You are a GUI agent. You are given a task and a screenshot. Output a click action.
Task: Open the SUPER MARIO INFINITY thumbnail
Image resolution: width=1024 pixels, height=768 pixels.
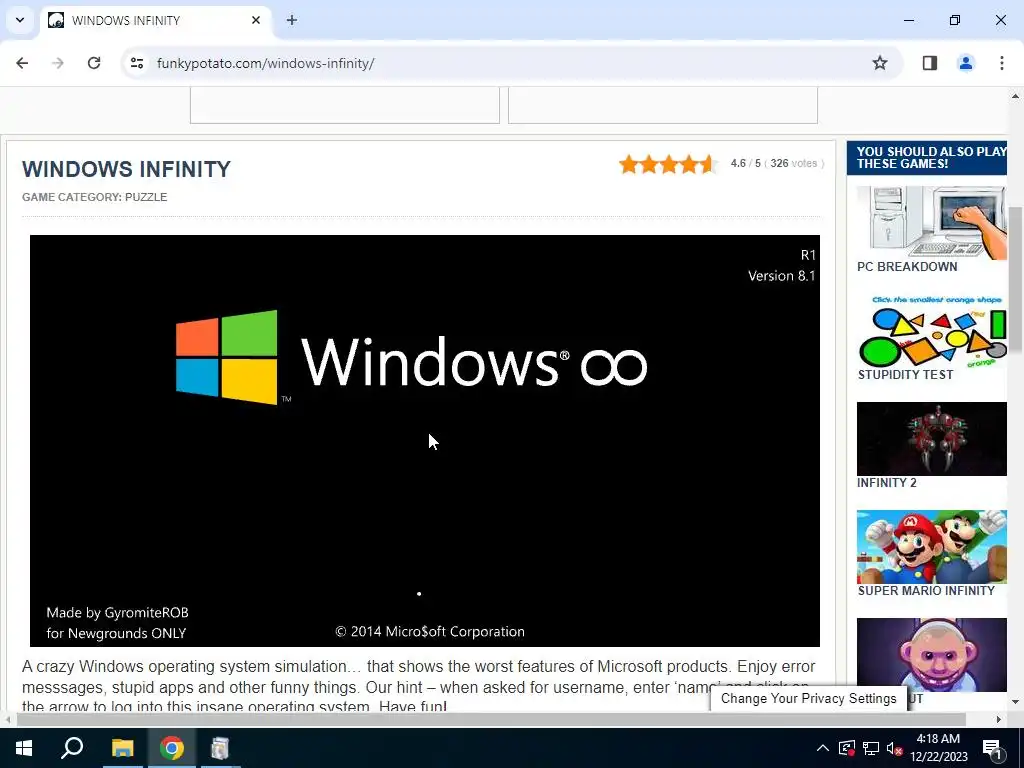tap(931, 547)
